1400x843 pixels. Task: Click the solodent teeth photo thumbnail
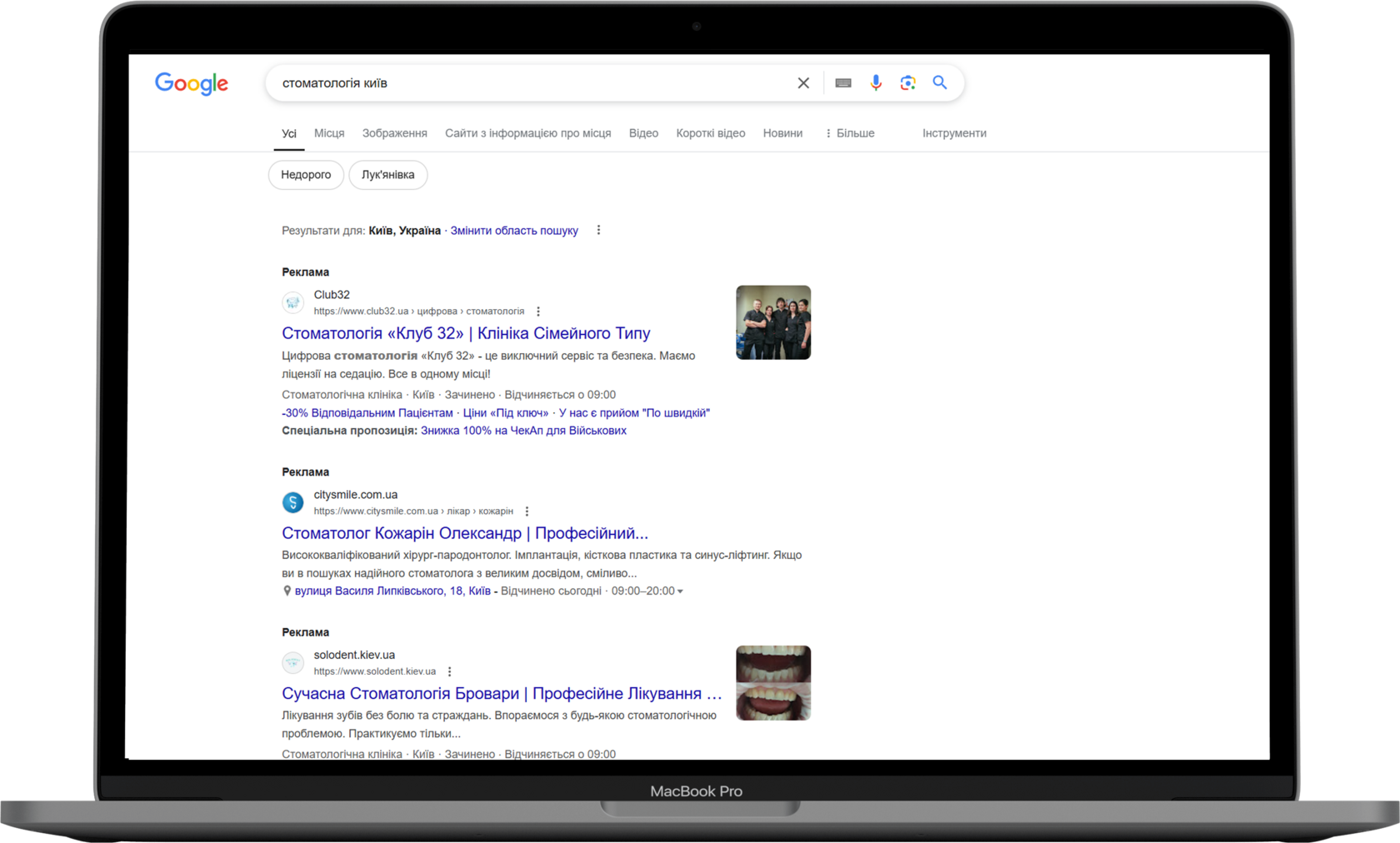[x=773, y=683]
